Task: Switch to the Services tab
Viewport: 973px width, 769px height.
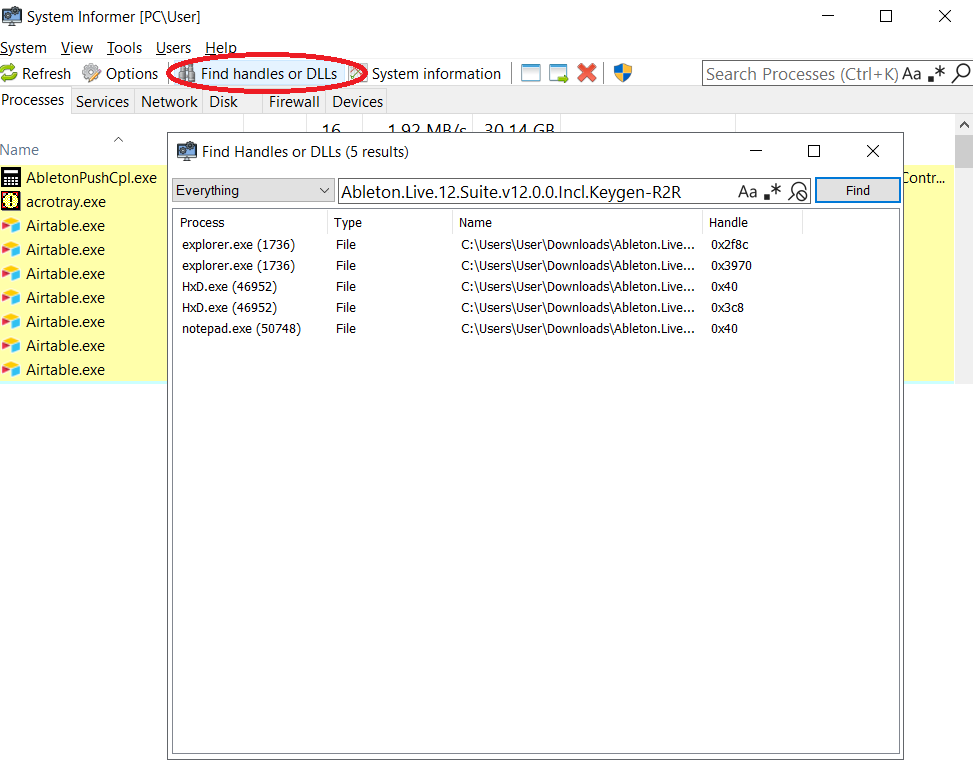Action: coord(102,102)
